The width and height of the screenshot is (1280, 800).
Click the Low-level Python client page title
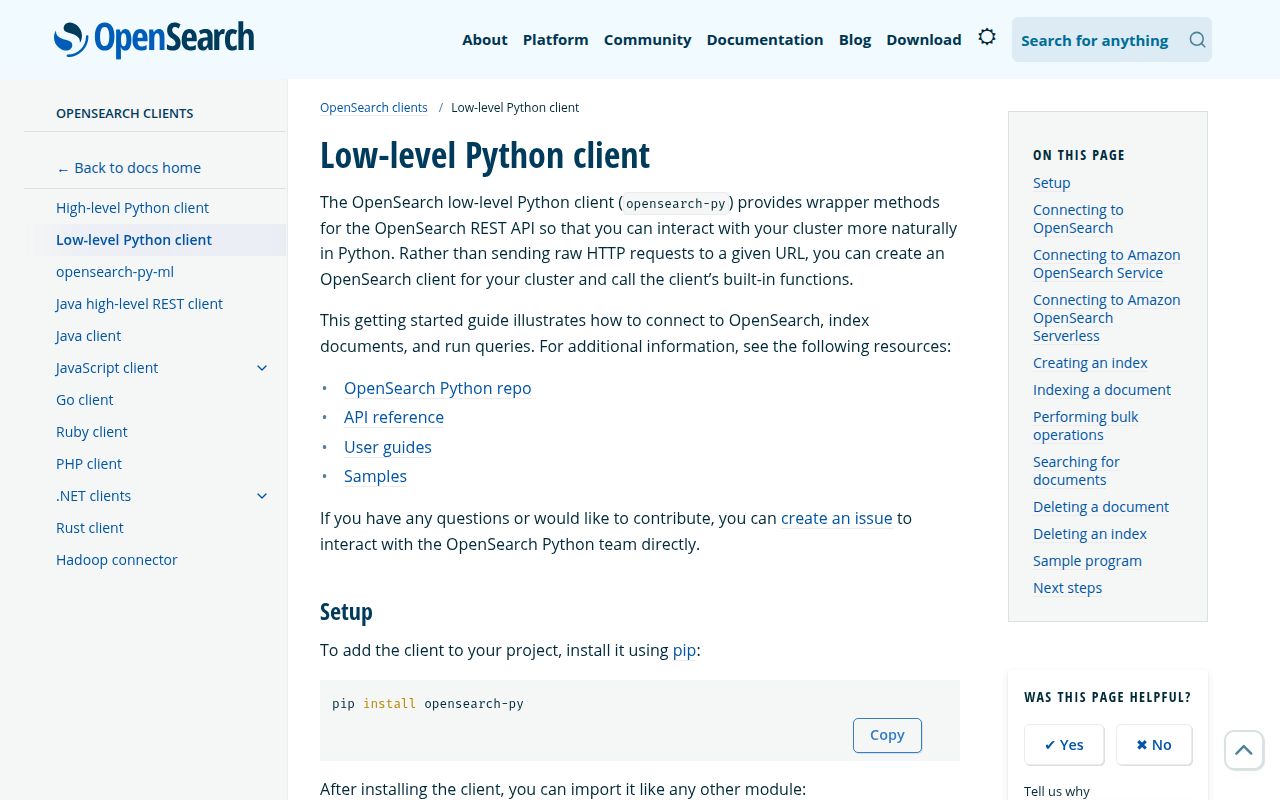click(x=485, y=155)
